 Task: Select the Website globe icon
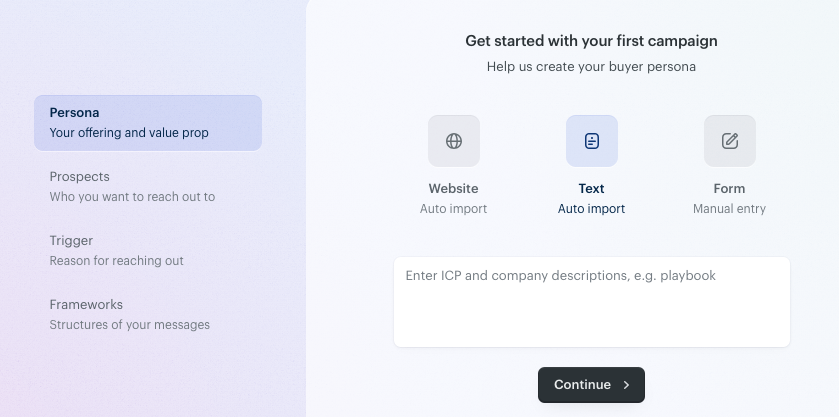coord(454,141)
